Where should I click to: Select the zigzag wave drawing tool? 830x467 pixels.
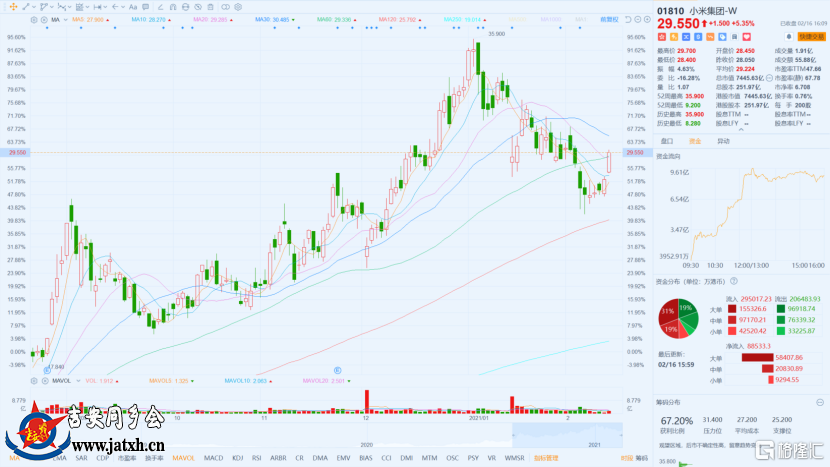pyautogui.click(x=62, y=7)
